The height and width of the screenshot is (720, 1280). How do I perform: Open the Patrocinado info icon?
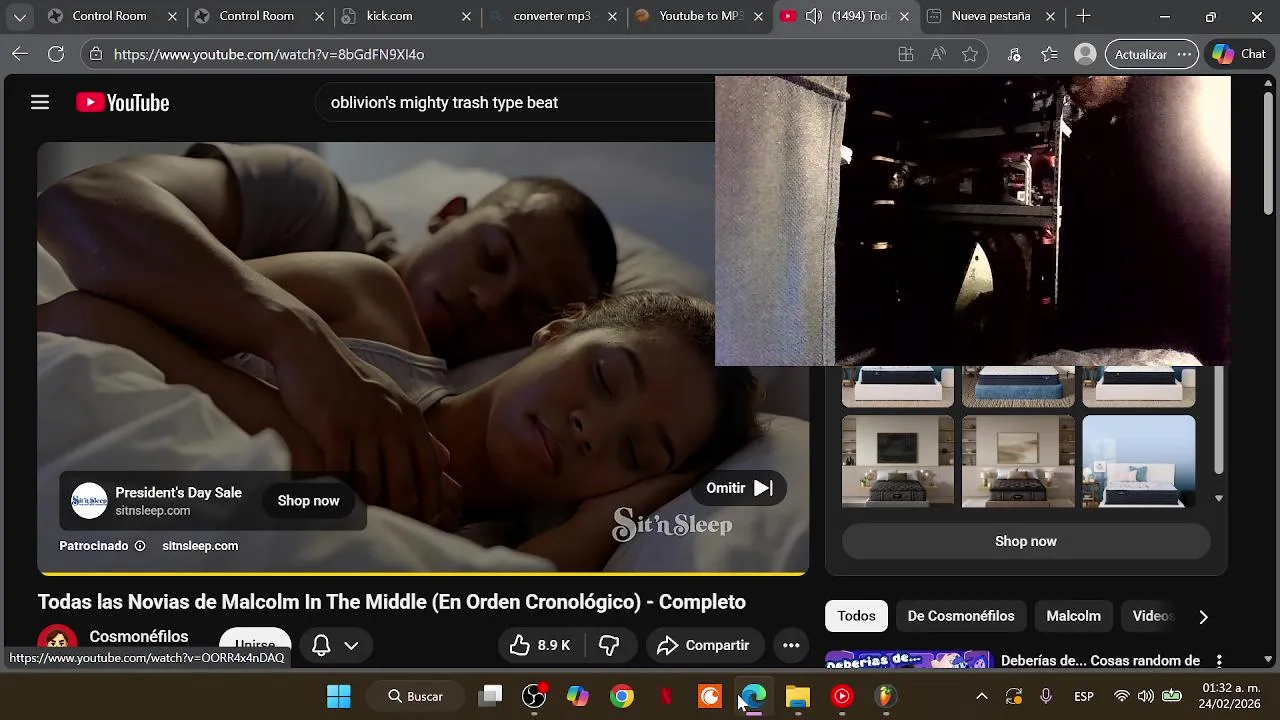point(140,546)
